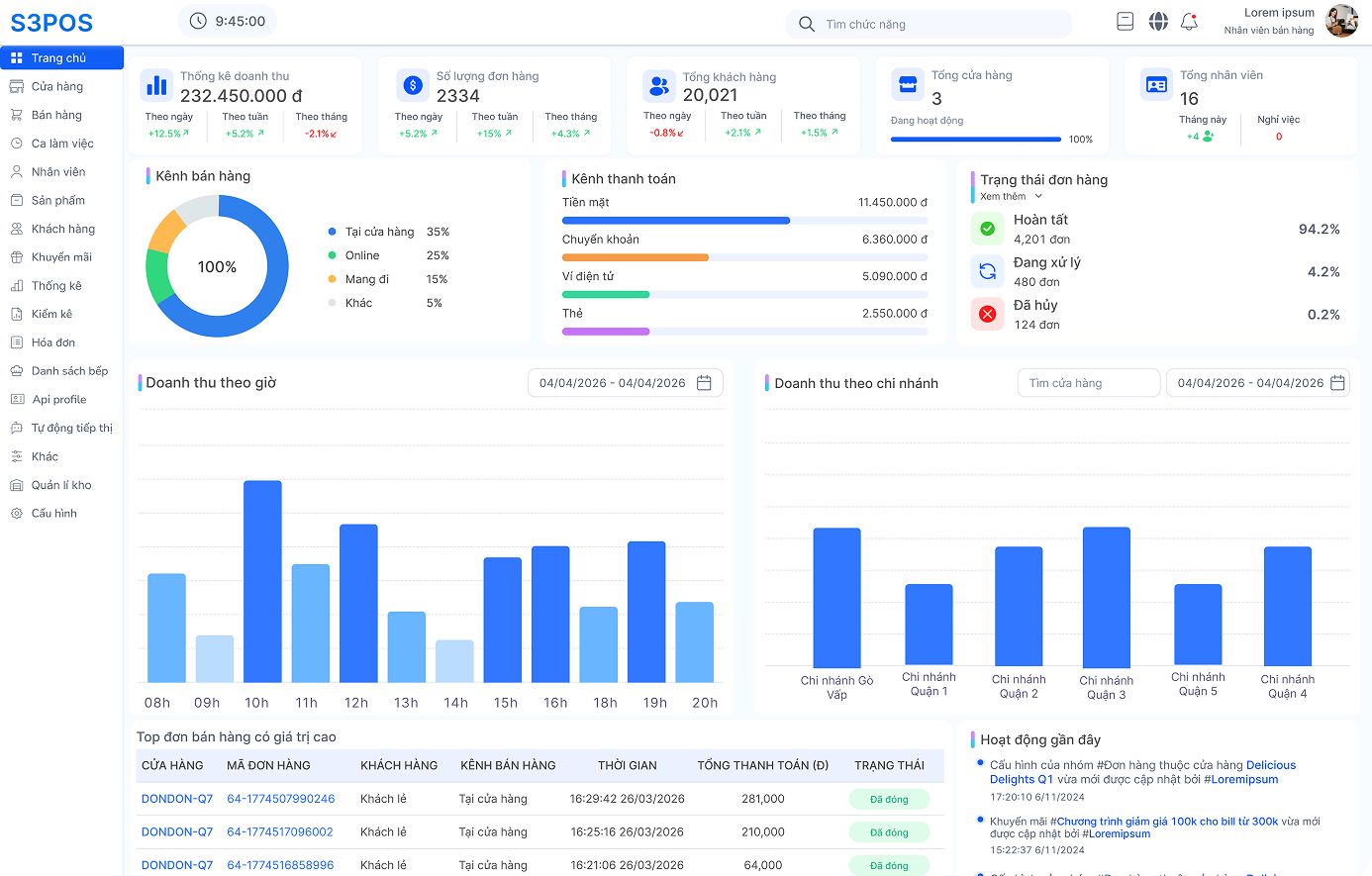The width and height of the screenshot is (1372, 876).
Task: Open the notification bell icon
Action: [x=1190, y=21]
